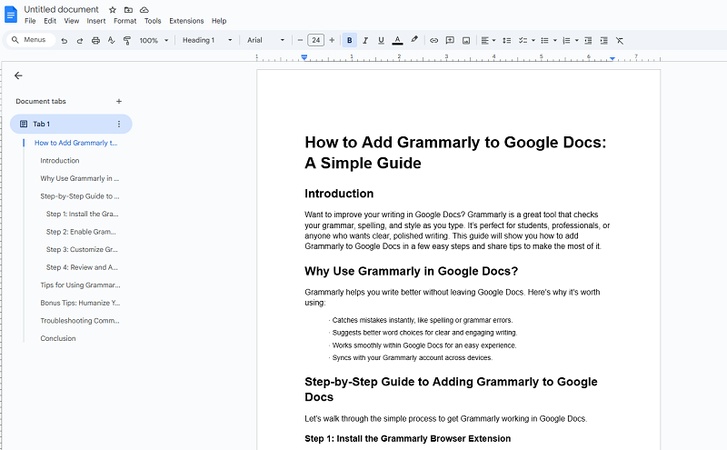Image resolution: width=727 pixels, height=450 pixels.
Task: Insert a link from toolbar
Action: [x=434, y=41]
